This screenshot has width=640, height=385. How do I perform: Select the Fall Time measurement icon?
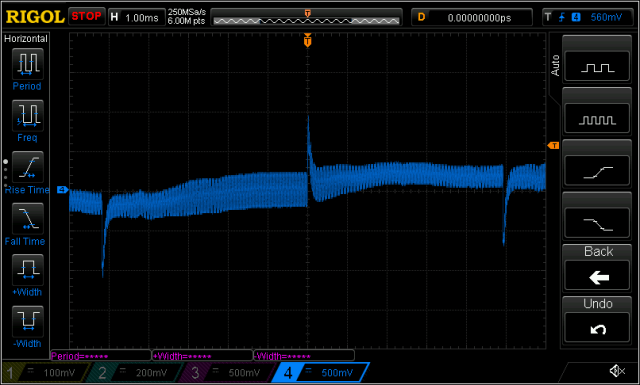27,219
